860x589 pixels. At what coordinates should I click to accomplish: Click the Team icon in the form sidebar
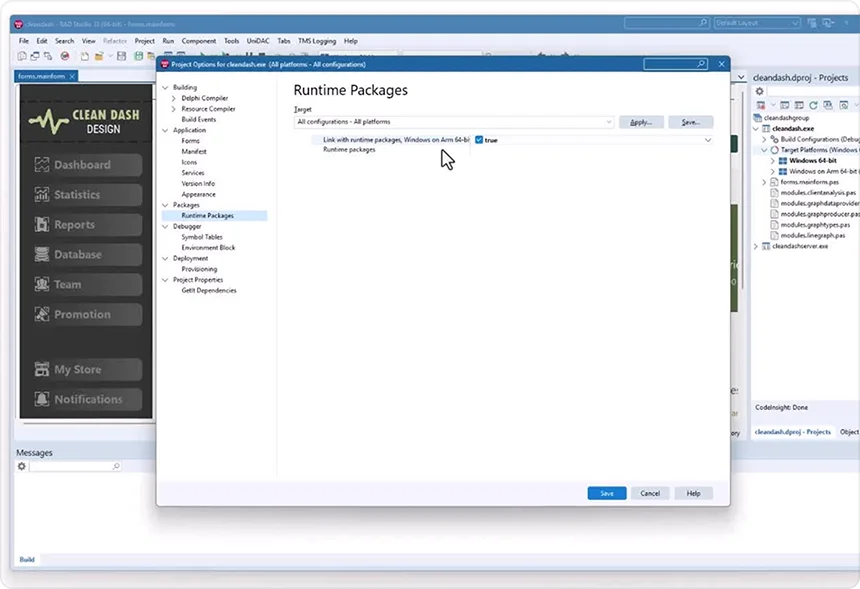[42, 284]
